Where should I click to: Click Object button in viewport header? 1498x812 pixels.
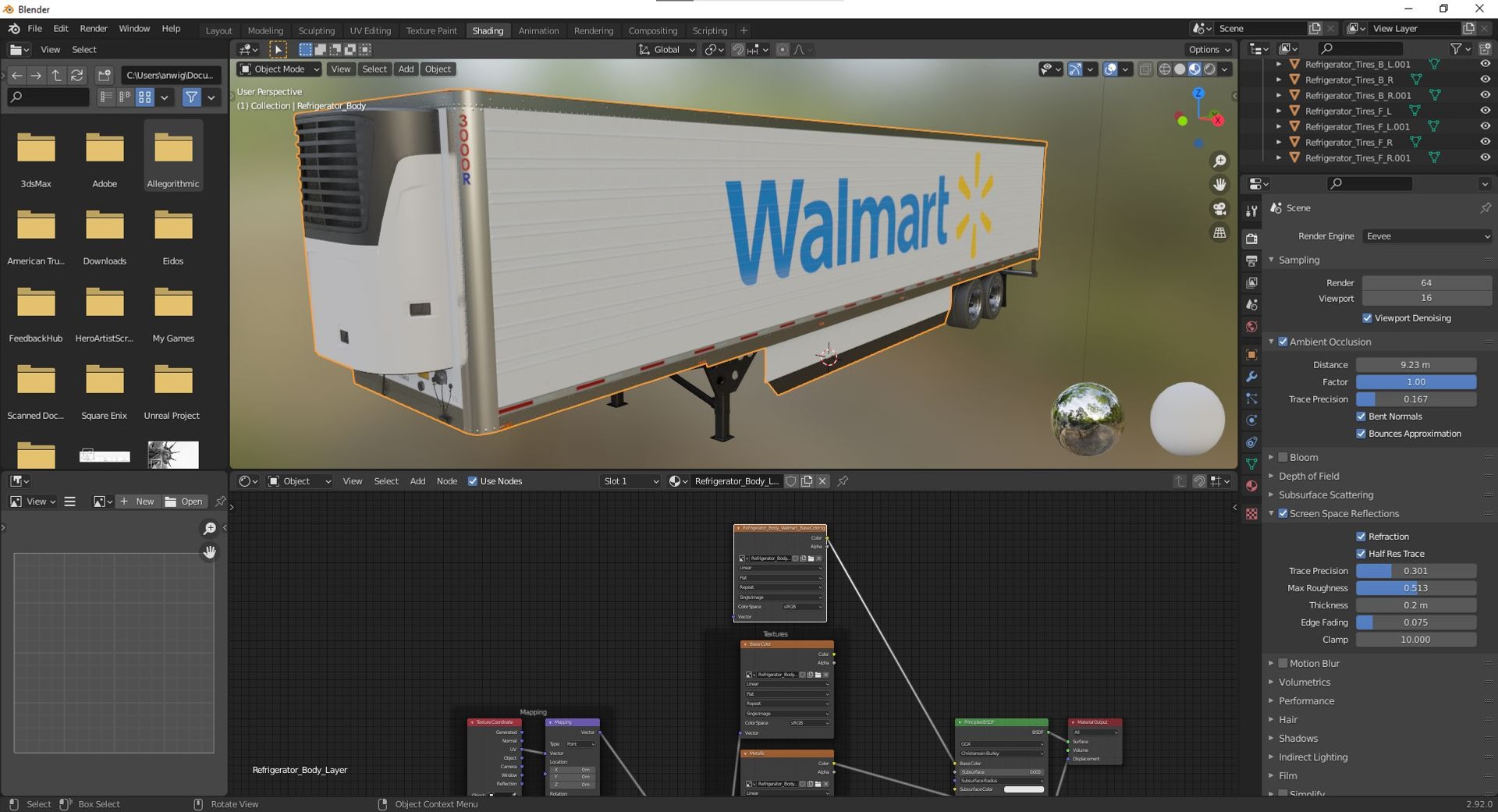pos(438,69)
